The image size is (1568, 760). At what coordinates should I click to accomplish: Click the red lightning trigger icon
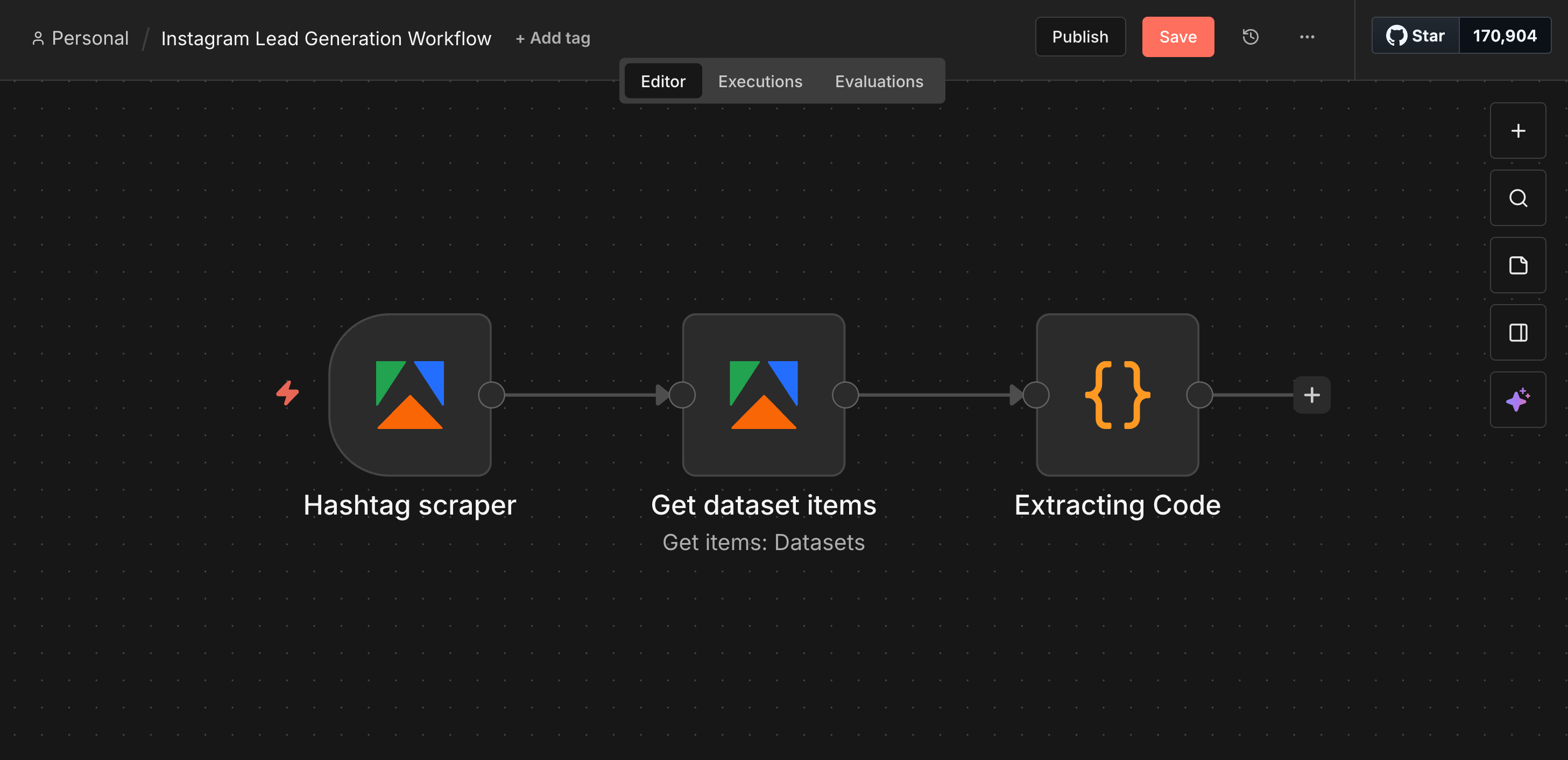[288, 393]
